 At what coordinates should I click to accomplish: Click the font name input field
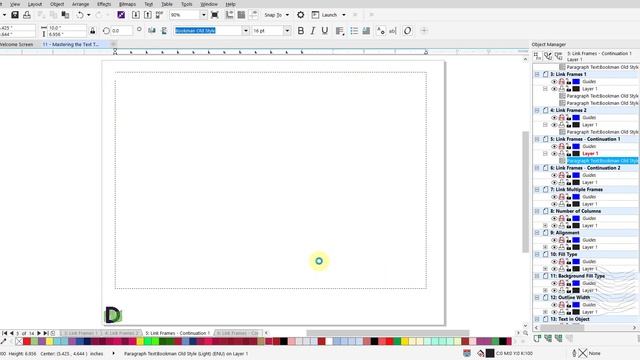pyautogui.click(x=208, y=31)
